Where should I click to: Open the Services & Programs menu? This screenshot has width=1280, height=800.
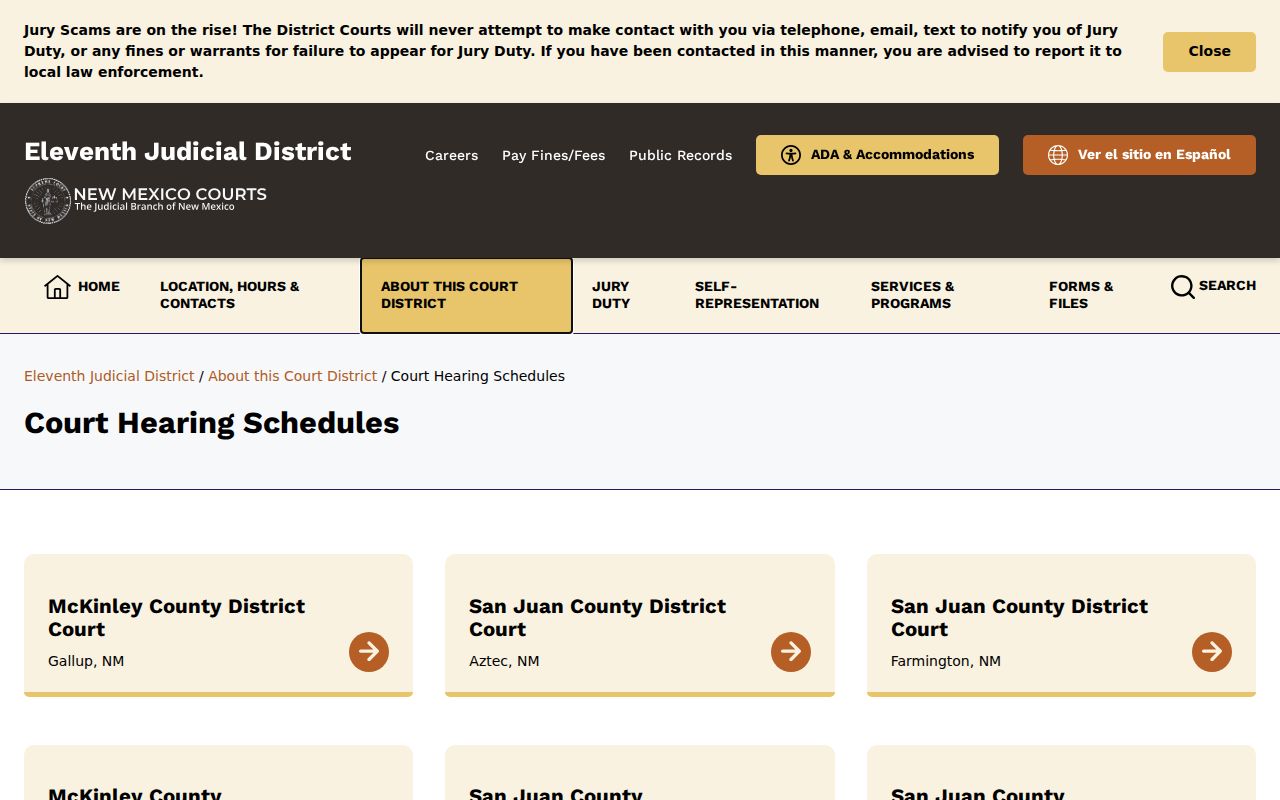[913, 295]
